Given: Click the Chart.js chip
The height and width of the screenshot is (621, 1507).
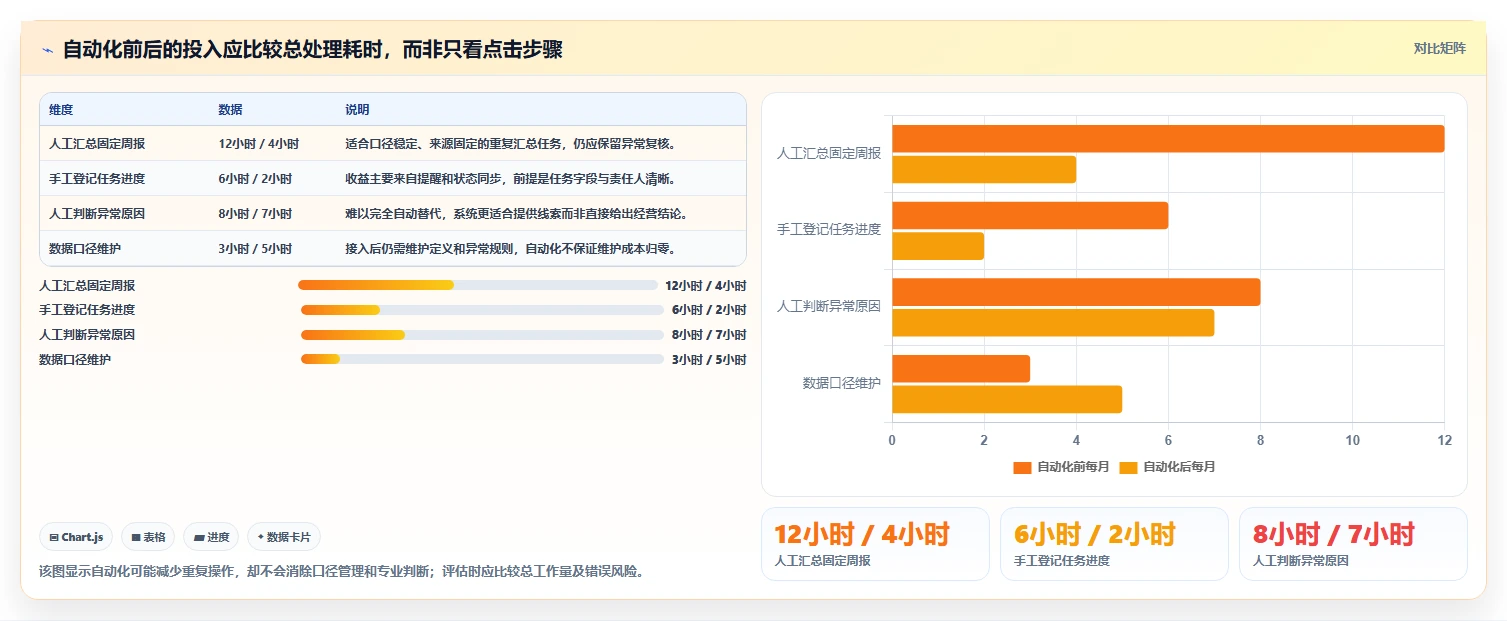Looking at the screenshot, I should tap(77, 537).
